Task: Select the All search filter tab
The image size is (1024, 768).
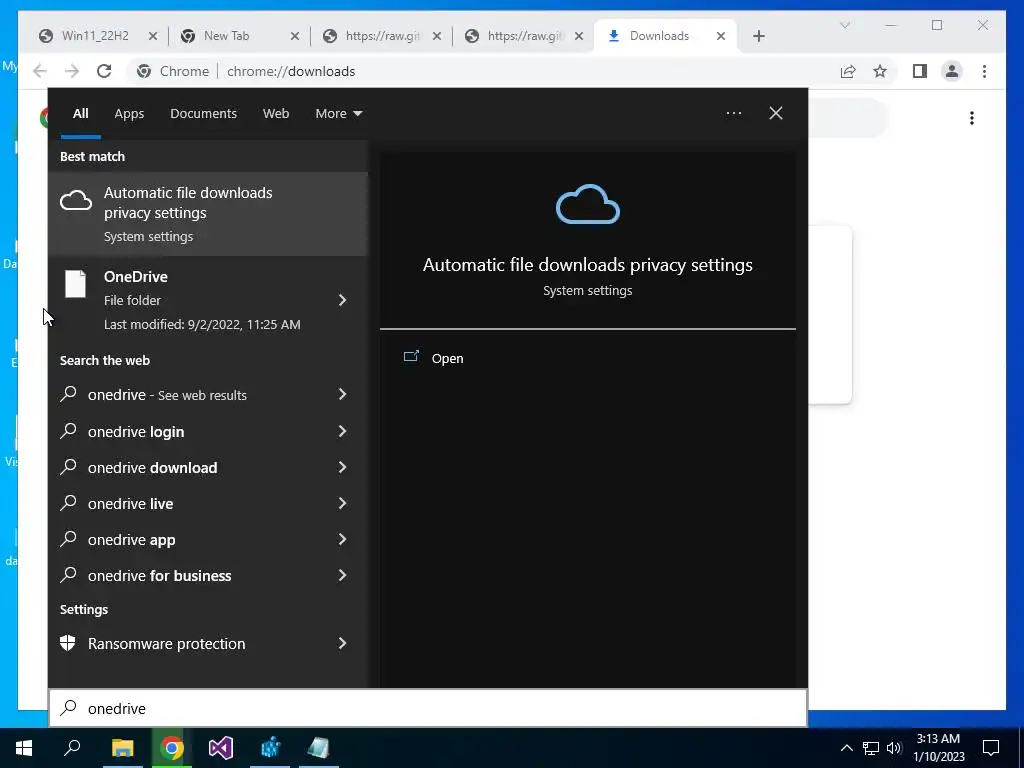Action: 80,114
